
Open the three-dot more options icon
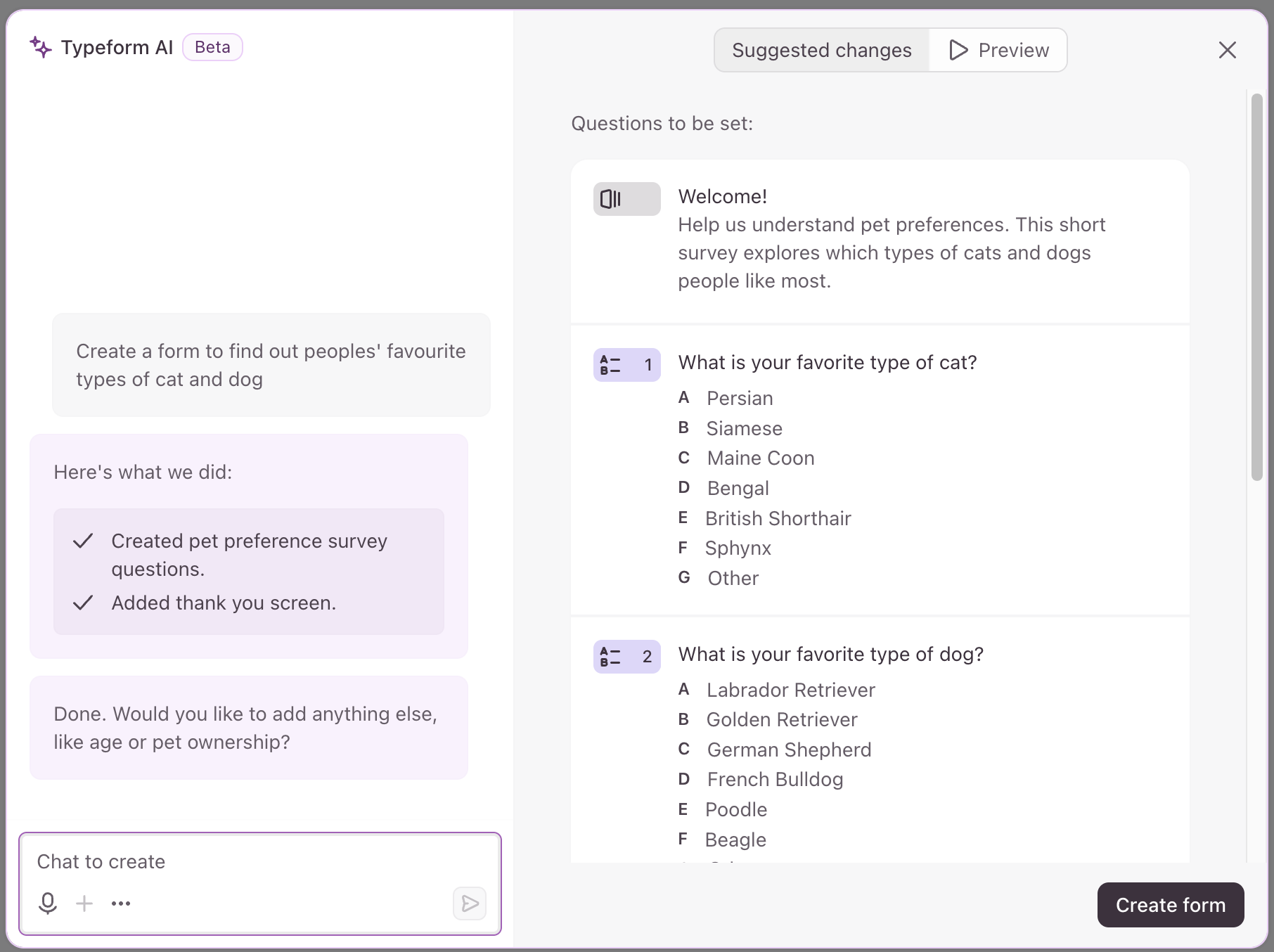(x=121, y=903)
